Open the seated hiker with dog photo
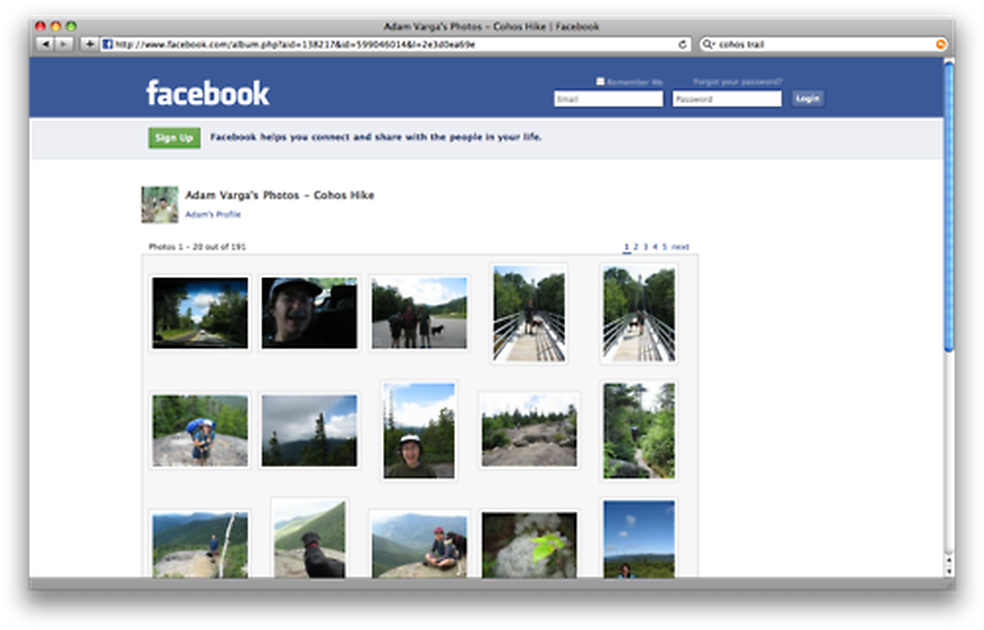The image size is (984, 630). click(x=419, y=545)
